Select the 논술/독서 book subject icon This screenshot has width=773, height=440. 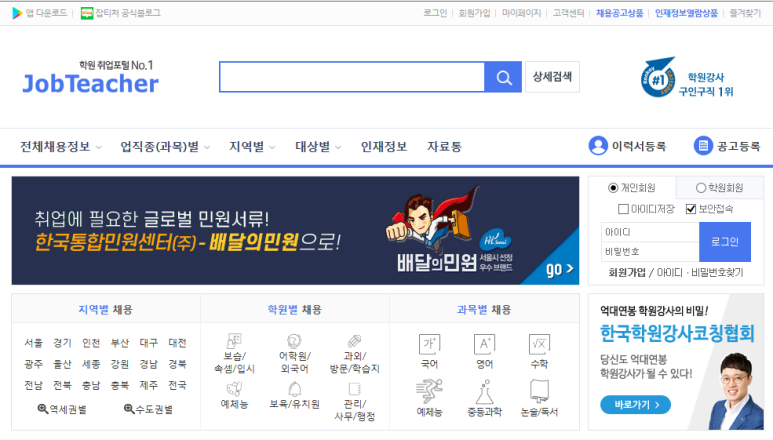[x=539, y=392]
